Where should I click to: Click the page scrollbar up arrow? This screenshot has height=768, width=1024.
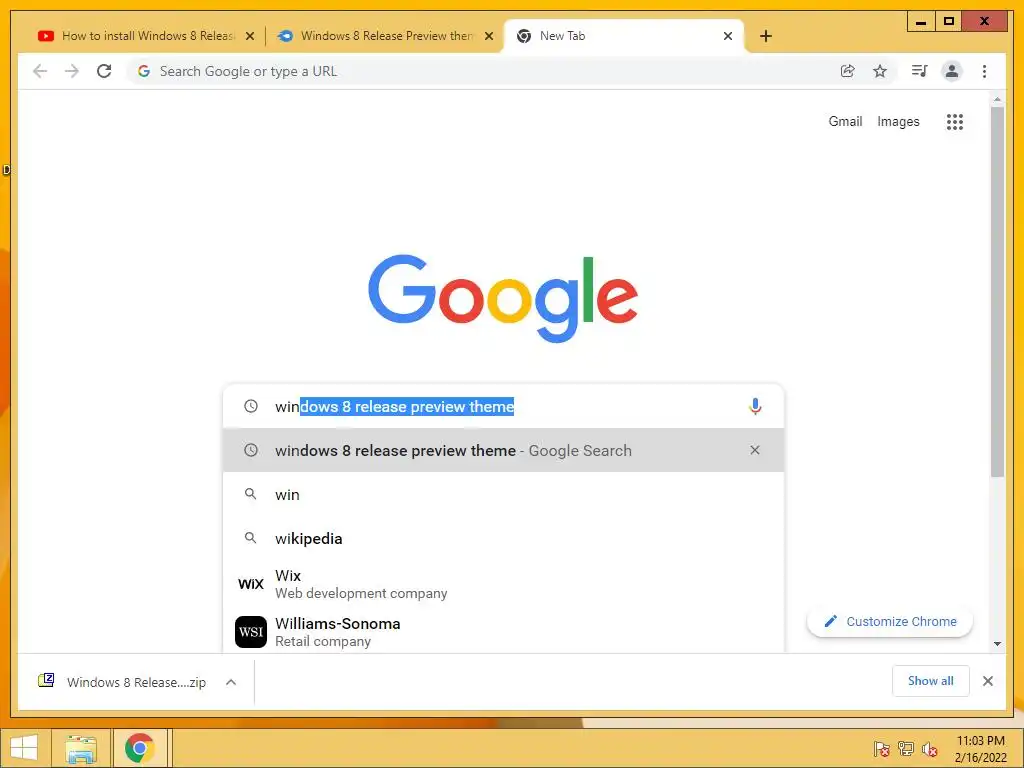tap(997, 99)
